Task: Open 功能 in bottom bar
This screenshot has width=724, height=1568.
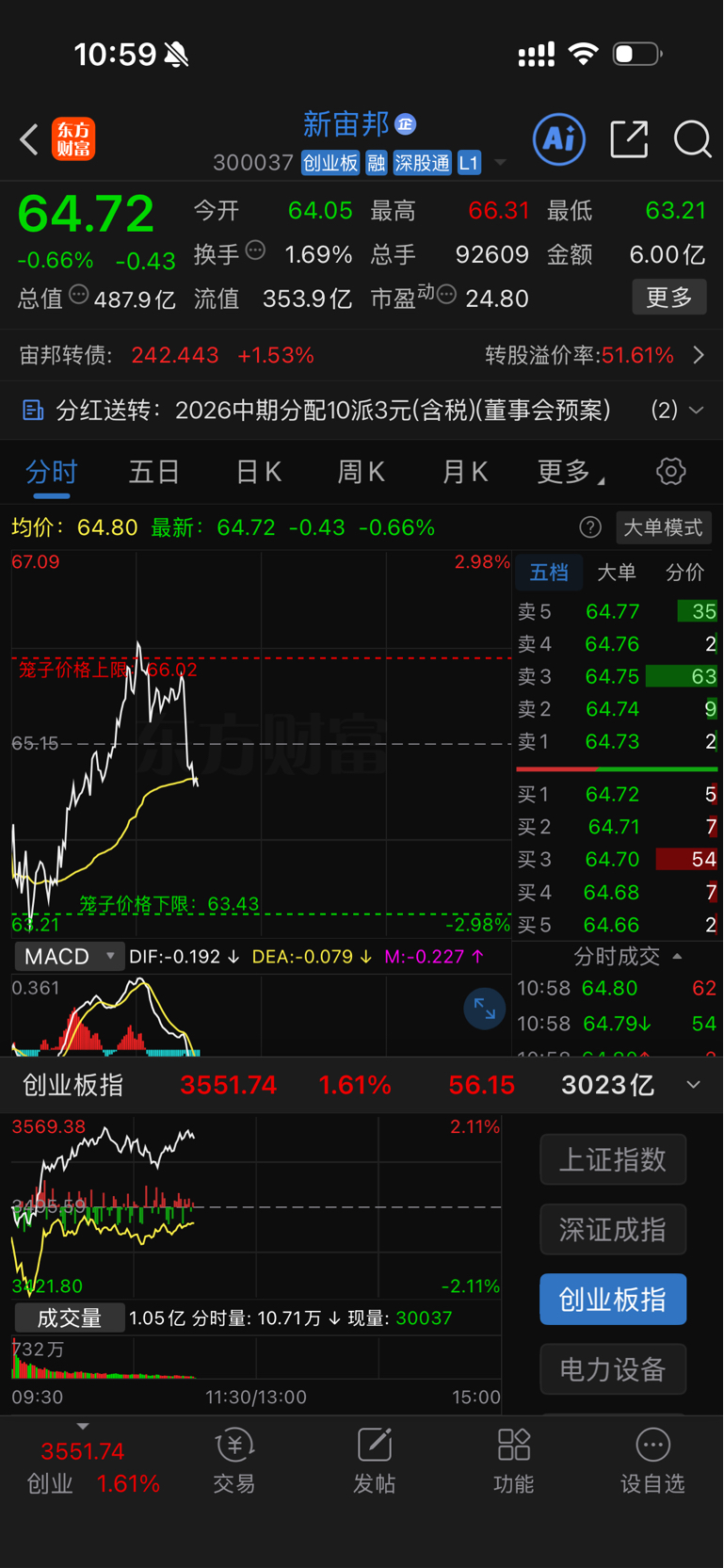Action: (513, 1461)
